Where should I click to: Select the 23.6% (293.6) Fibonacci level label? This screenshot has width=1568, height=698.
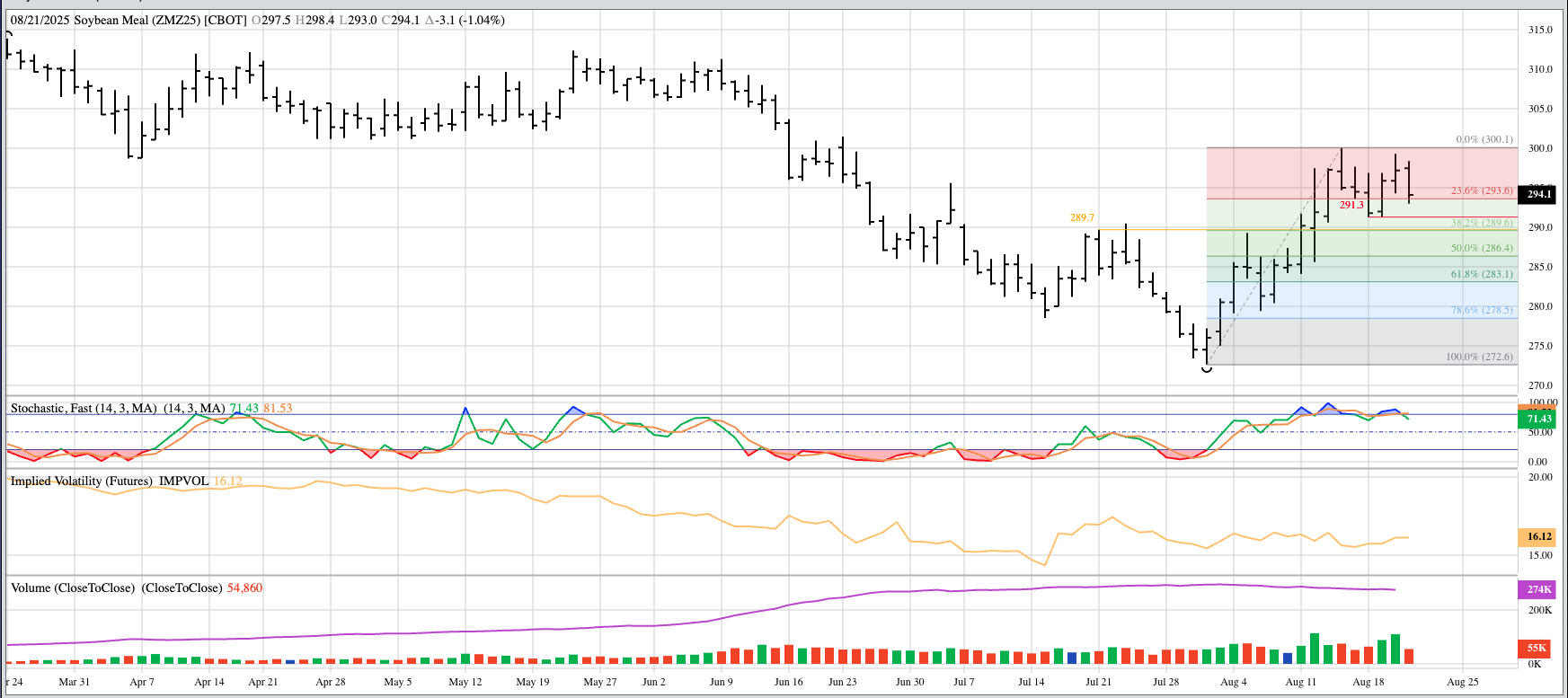pos(1482,190)
